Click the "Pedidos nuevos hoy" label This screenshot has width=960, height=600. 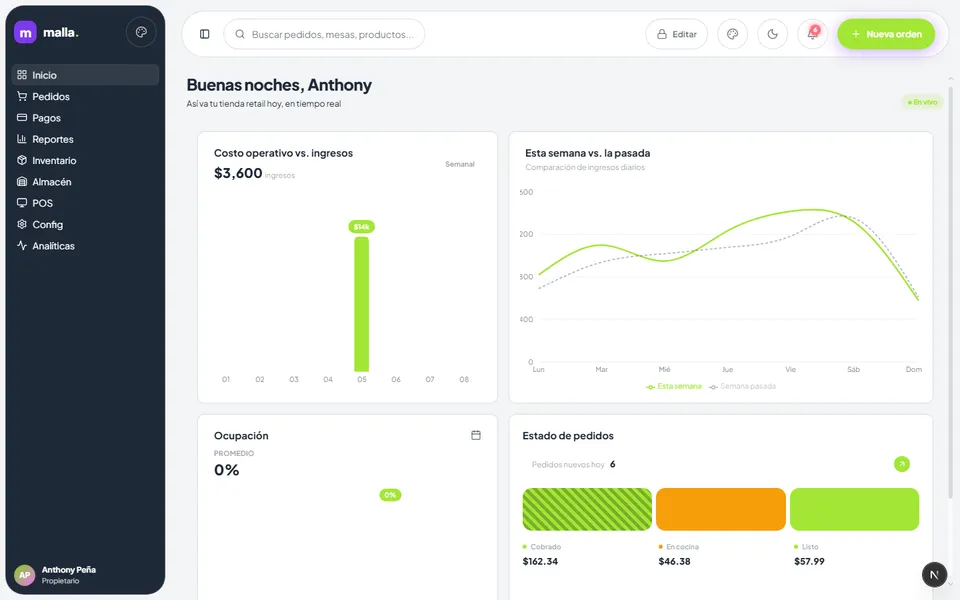click(568, 465)
